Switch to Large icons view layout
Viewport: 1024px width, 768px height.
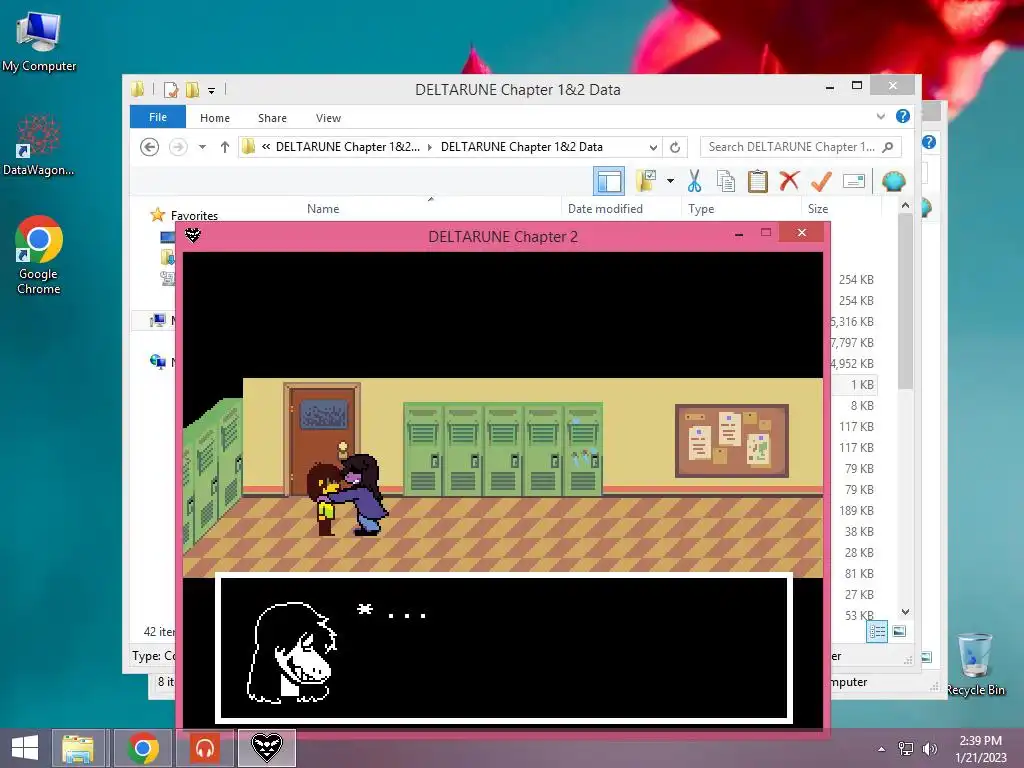[x=899, y=631]
